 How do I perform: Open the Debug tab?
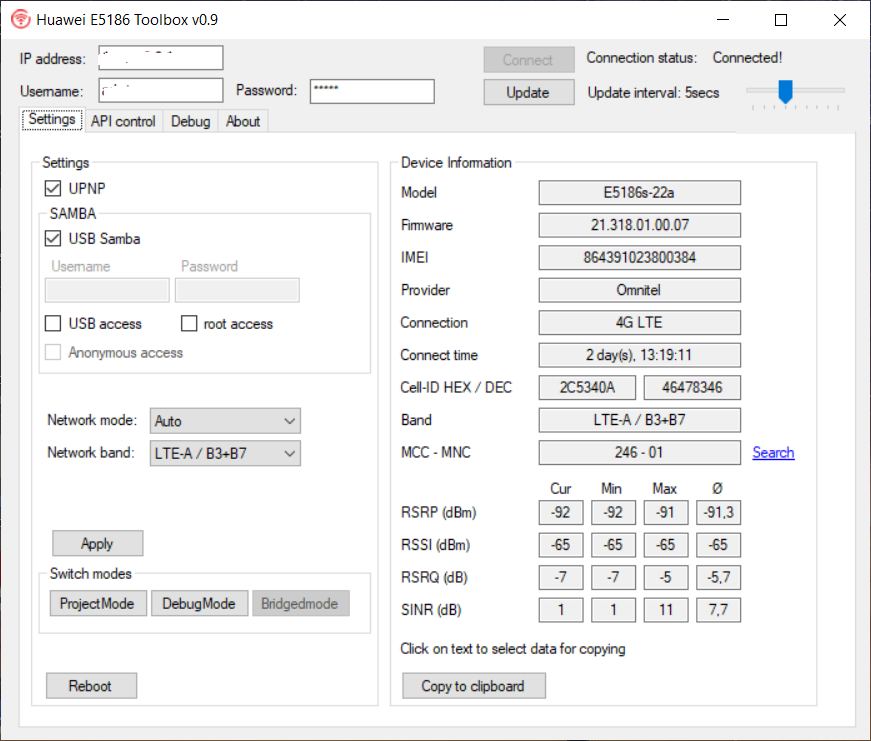pyautogui.click(x=191, y=121)
